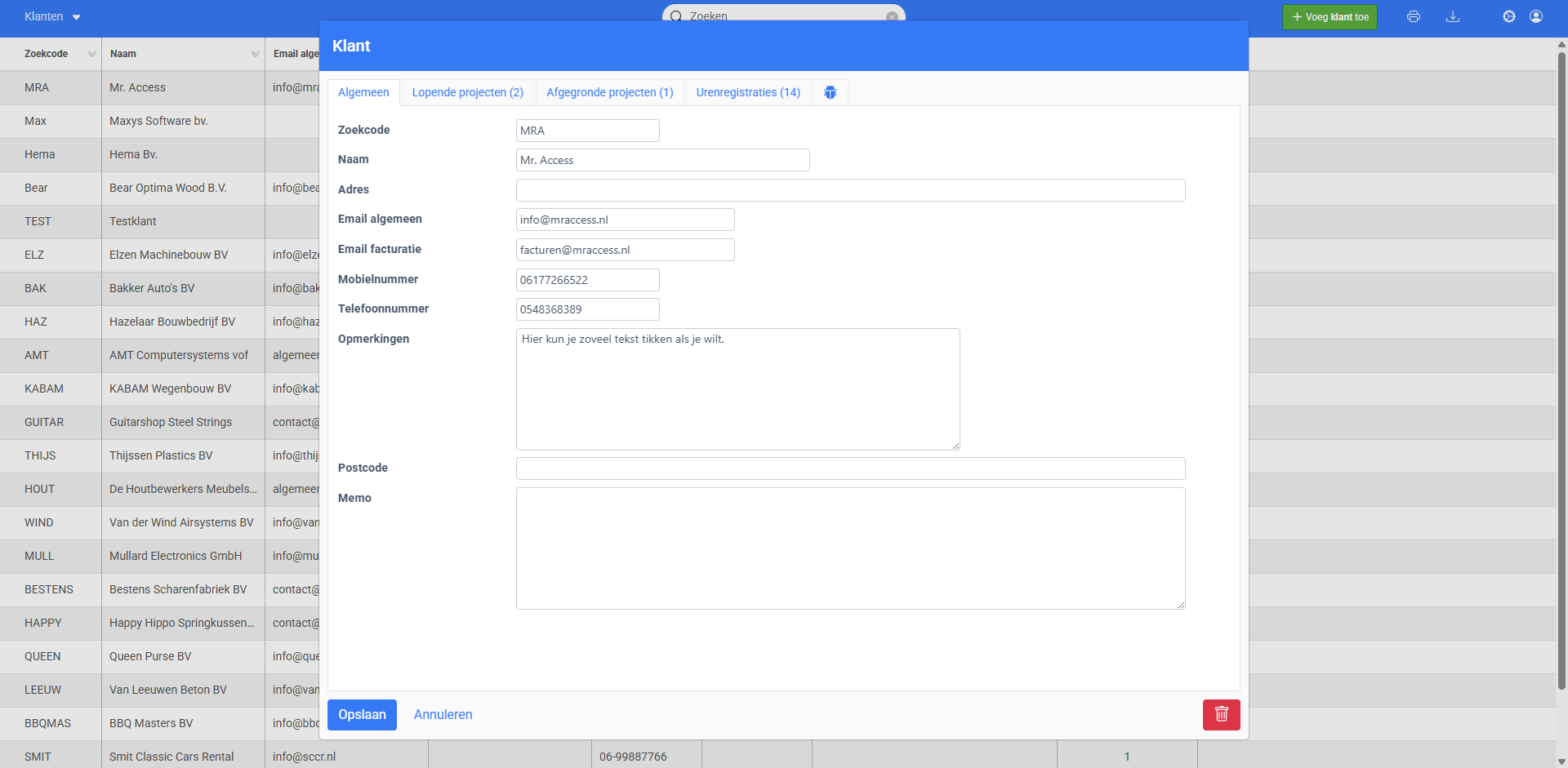Select the Afgegronde projecten tab
This screenshot has height=768, width=1568.
[609, 92]
